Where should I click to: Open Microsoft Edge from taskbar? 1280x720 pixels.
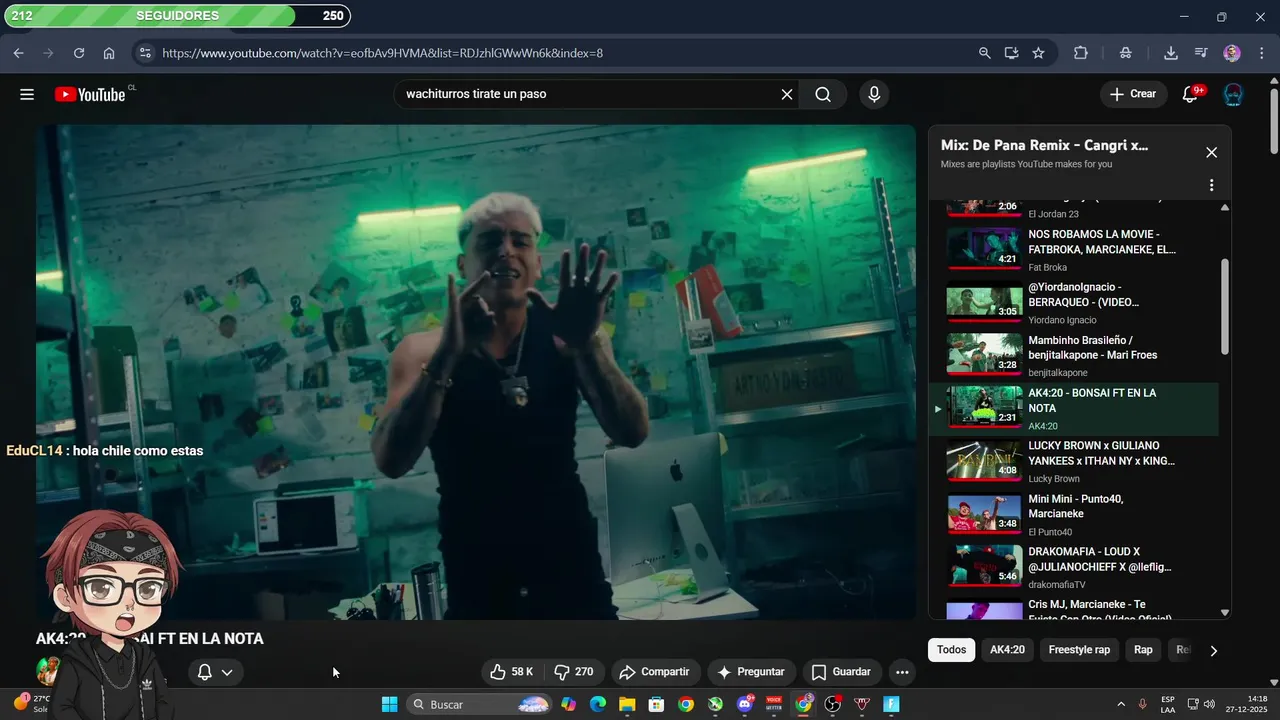coord(598,705)
